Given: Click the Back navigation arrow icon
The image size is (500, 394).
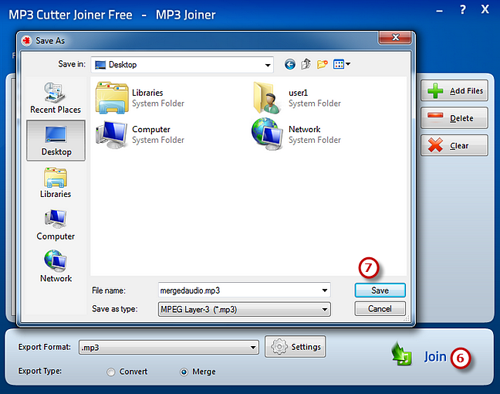Looking at the screenshot, I should coord(290,64).
